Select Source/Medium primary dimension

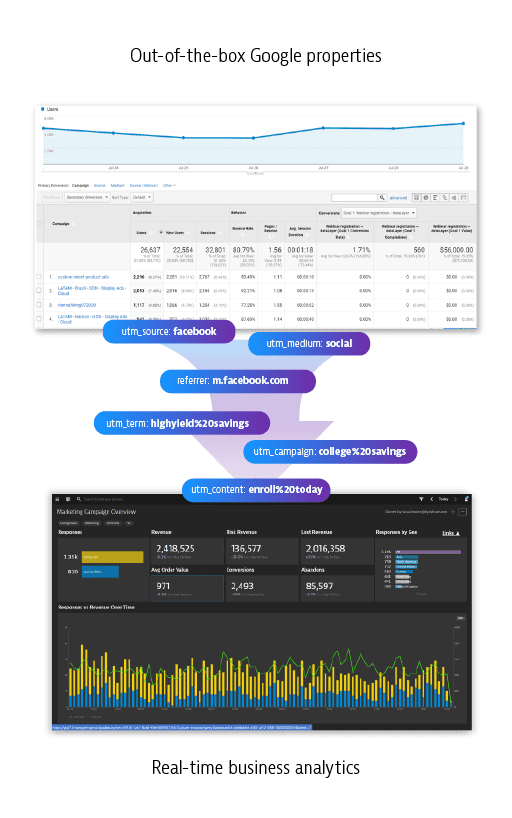[x=144, y=185]
